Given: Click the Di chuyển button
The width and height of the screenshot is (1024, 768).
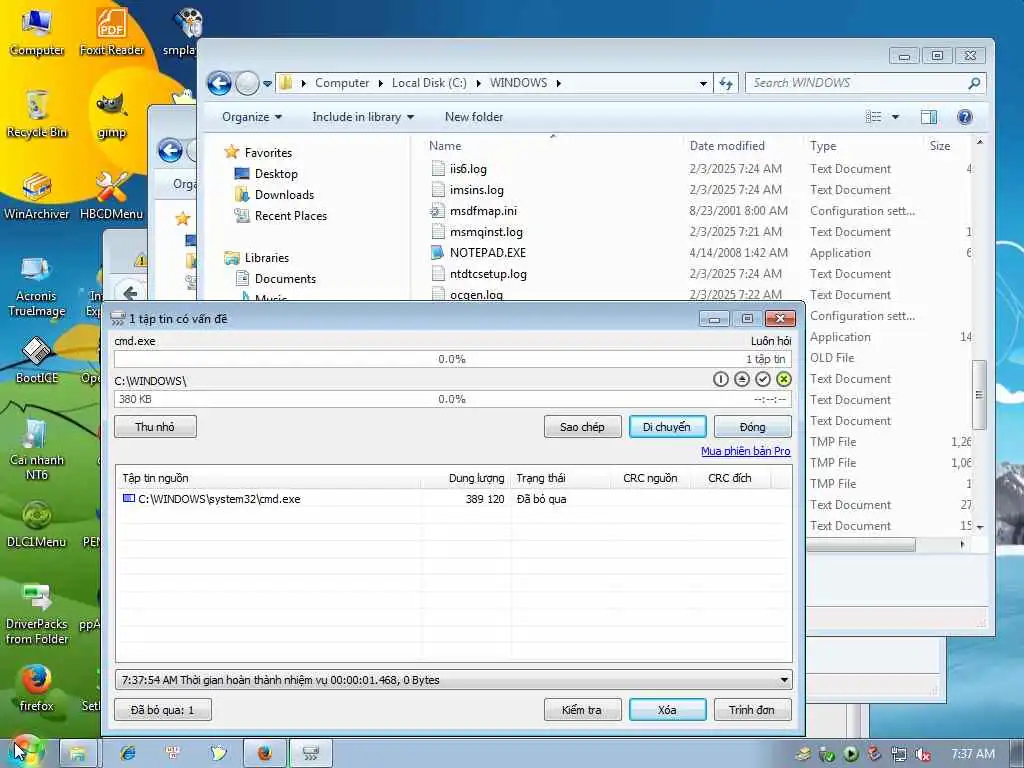Looking at the screenshot, I should point(667,427).
